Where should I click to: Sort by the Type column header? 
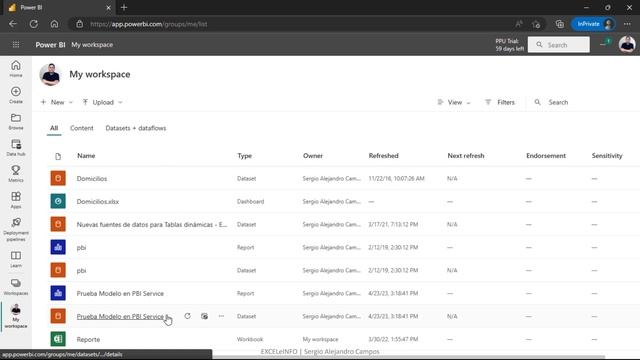244,156
